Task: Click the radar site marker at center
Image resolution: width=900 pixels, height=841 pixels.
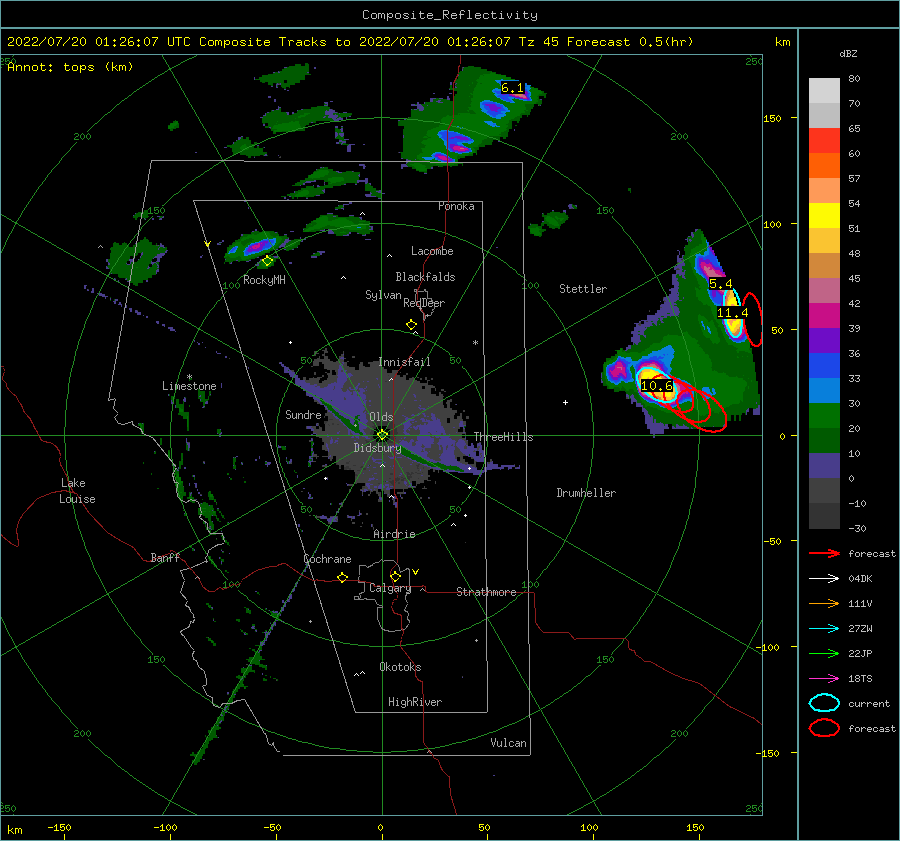Action: click(382, 435)
